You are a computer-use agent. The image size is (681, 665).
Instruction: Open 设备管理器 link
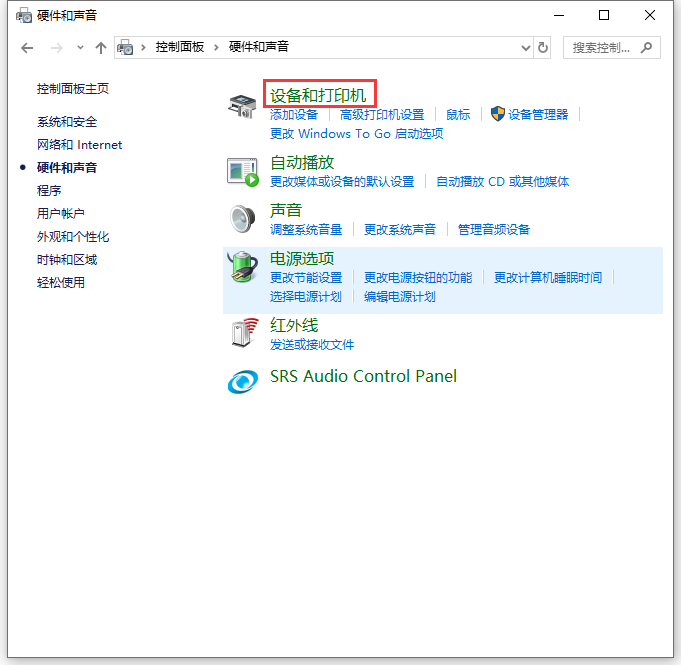[538, 115]
